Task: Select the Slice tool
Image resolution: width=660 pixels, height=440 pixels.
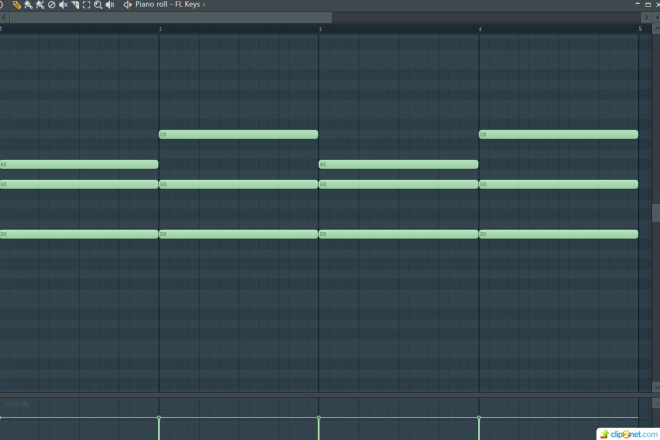Action: point(75,5)
